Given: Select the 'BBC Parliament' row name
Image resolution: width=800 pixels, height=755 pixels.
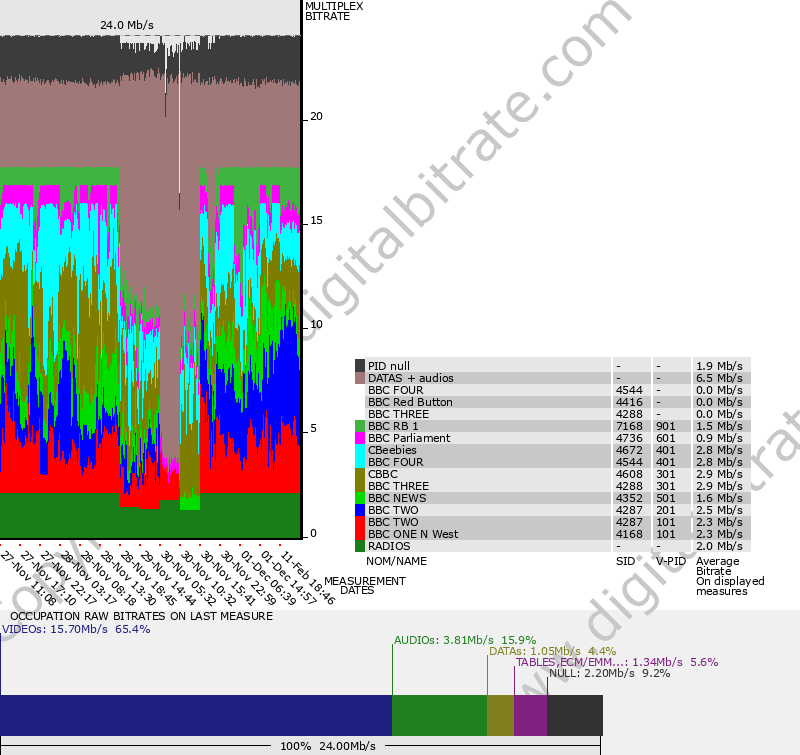Looking at the screenshot, I should pyautogui.click(x=409, y=438).
